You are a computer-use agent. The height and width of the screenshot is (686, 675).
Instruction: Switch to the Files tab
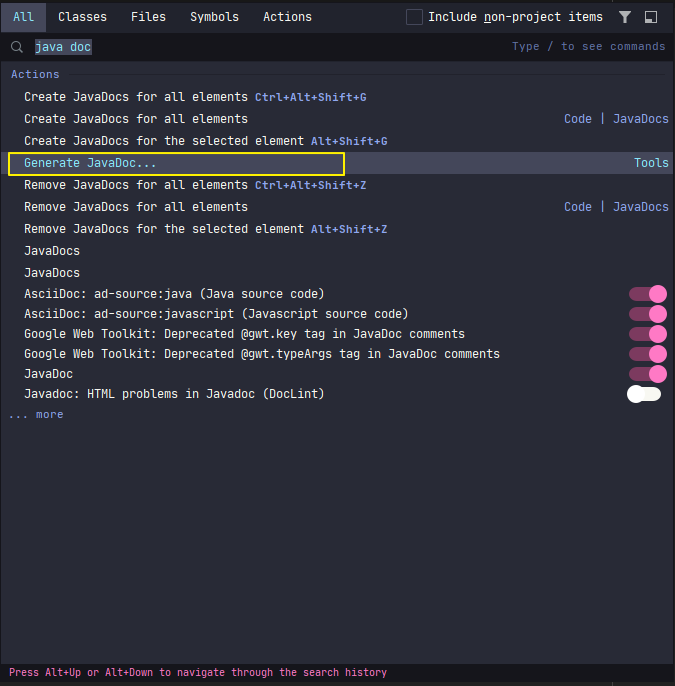(x=148, y=17)
